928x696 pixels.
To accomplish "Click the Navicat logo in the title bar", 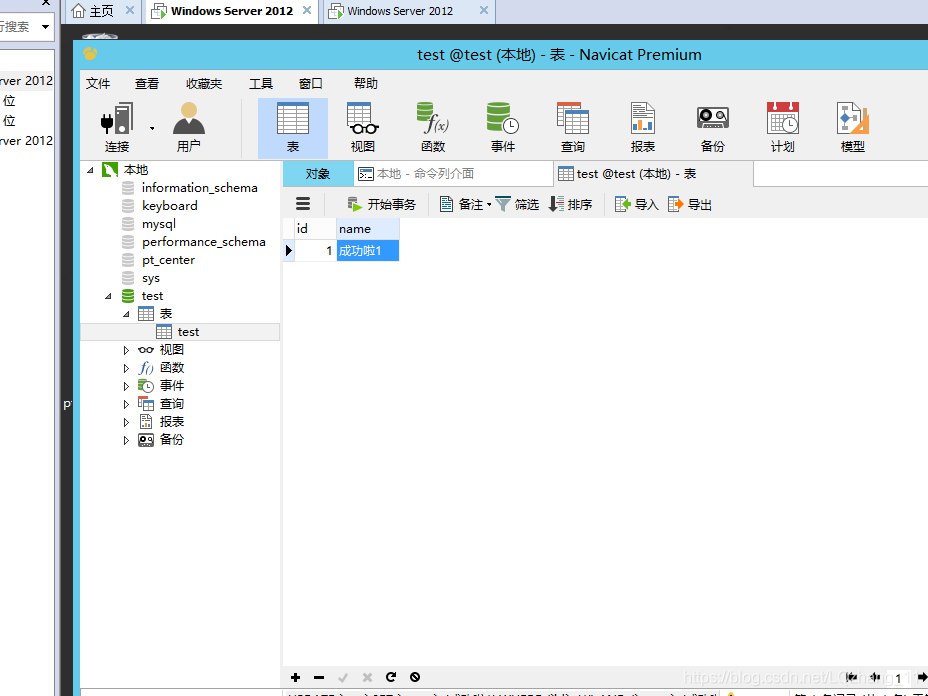I will tap(90, 54).
